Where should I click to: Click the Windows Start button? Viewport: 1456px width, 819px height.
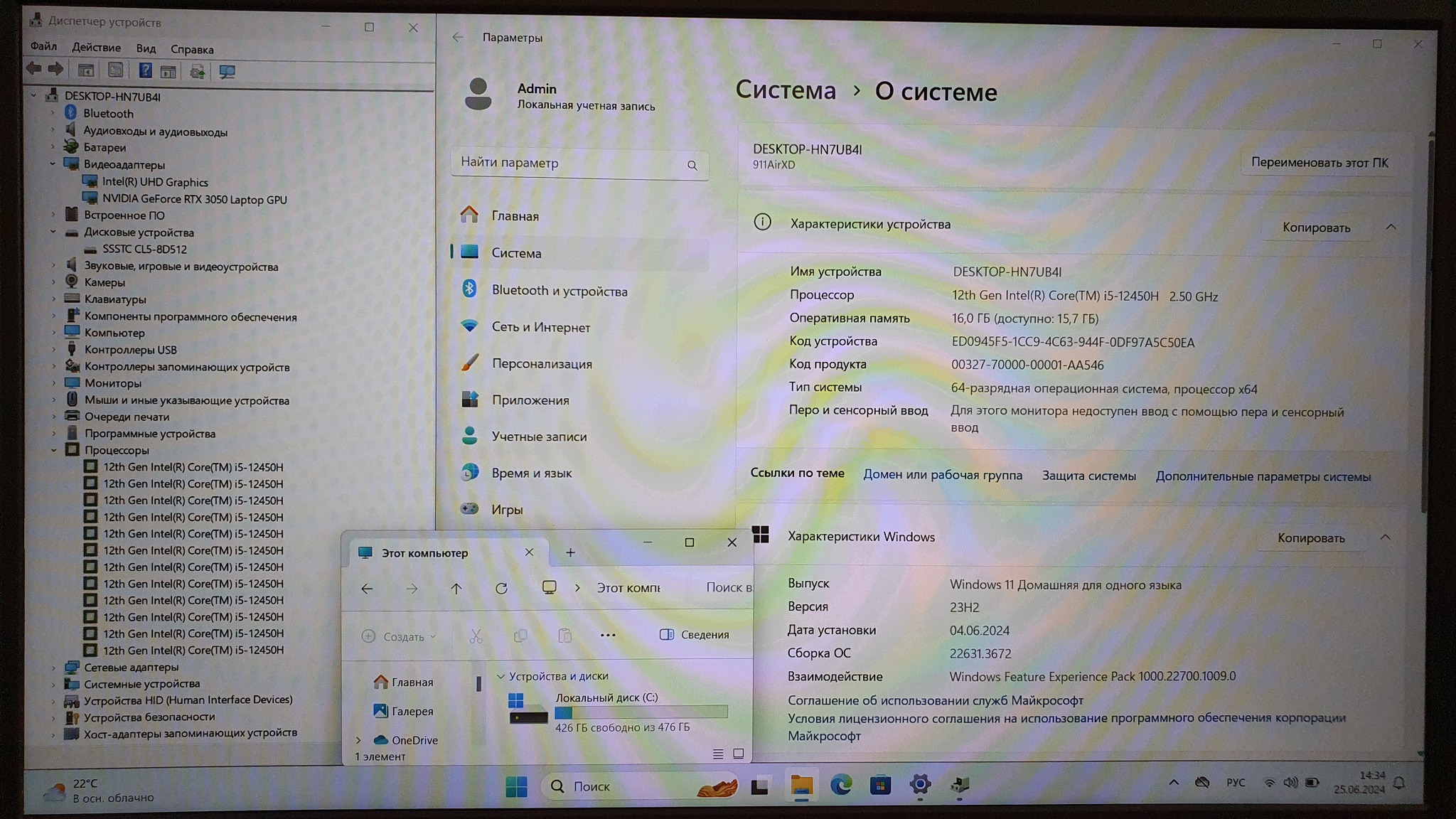(x=516, y=786)
